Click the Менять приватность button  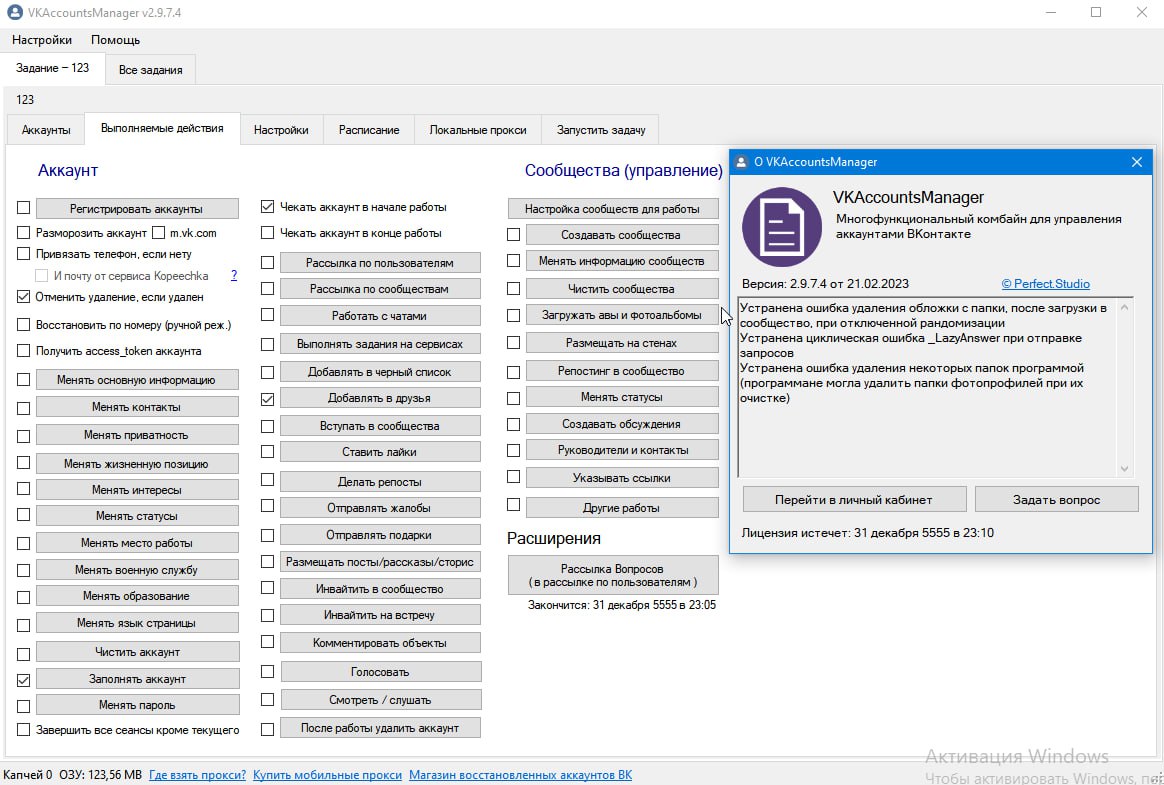tap(137, 435)
